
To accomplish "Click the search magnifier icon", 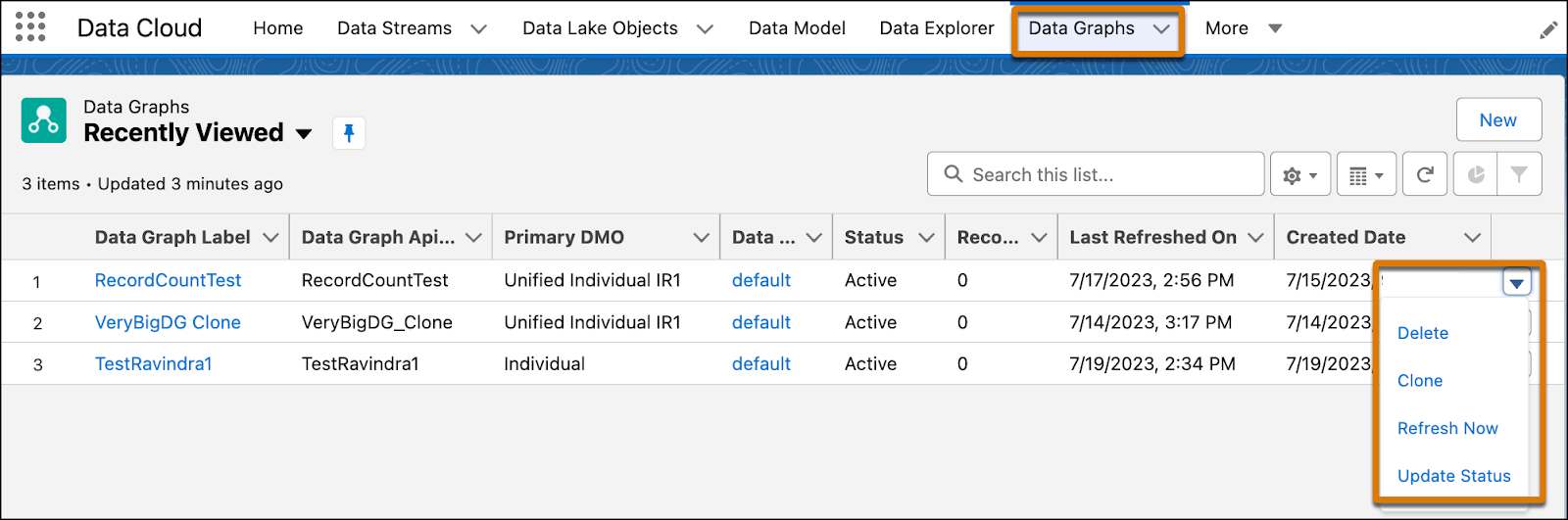I will [953, 174].
